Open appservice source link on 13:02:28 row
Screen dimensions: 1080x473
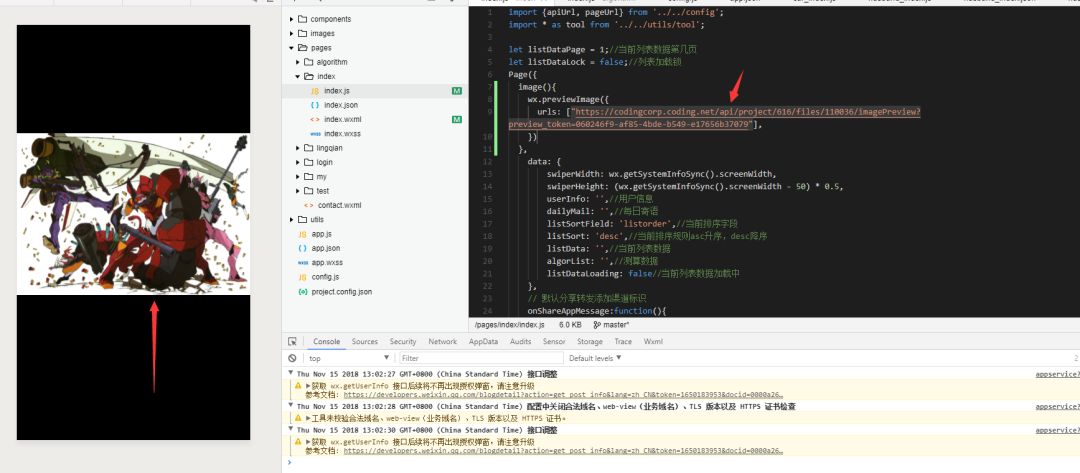pos(1057,407)
